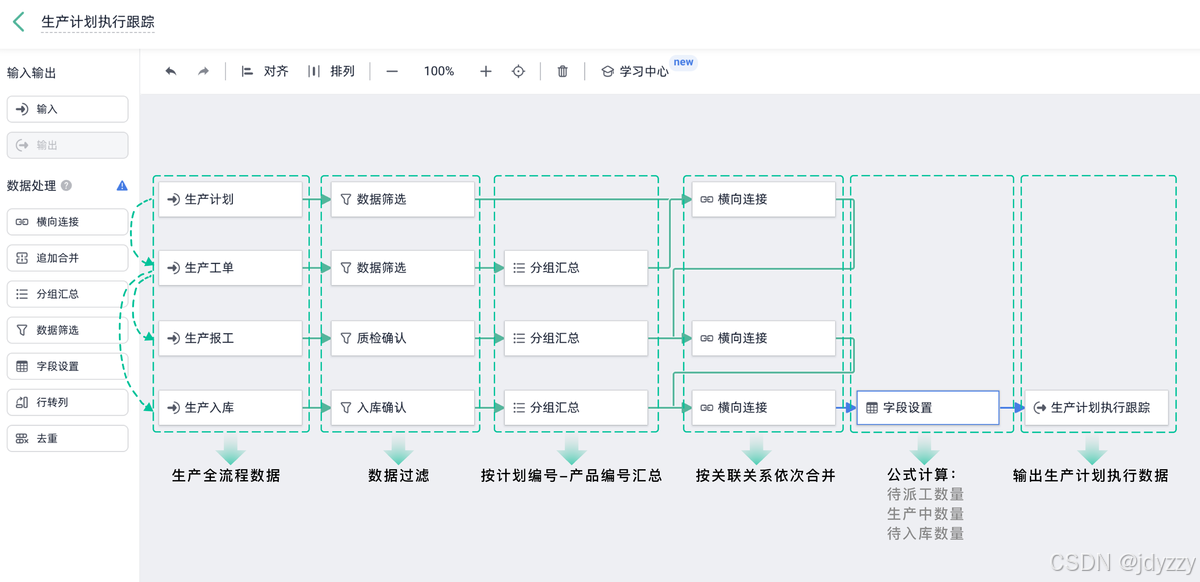Click the 生产全流程数据 caption

click(x=226, y=475)
